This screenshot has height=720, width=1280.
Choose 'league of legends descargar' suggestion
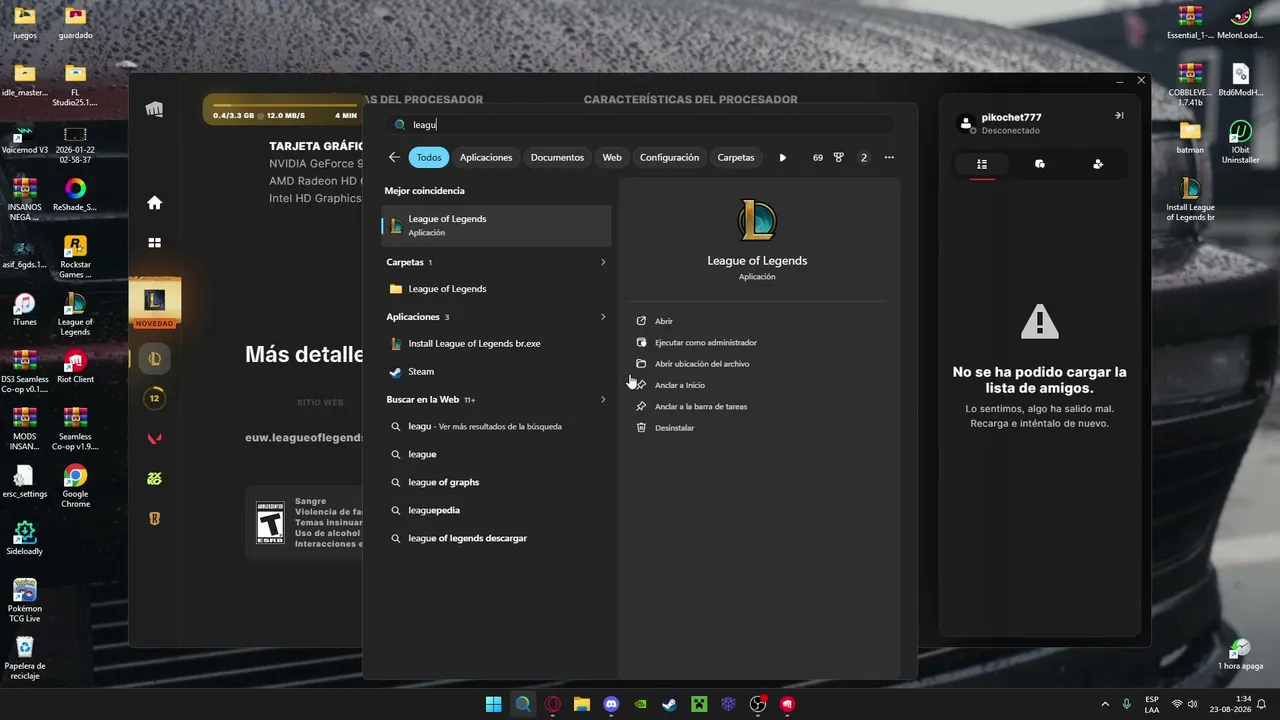click(x=496, y=538)
